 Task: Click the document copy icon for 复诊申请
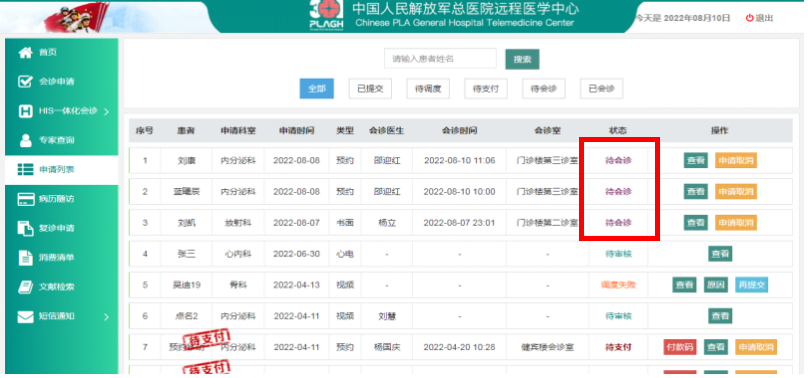click(25, 228)
